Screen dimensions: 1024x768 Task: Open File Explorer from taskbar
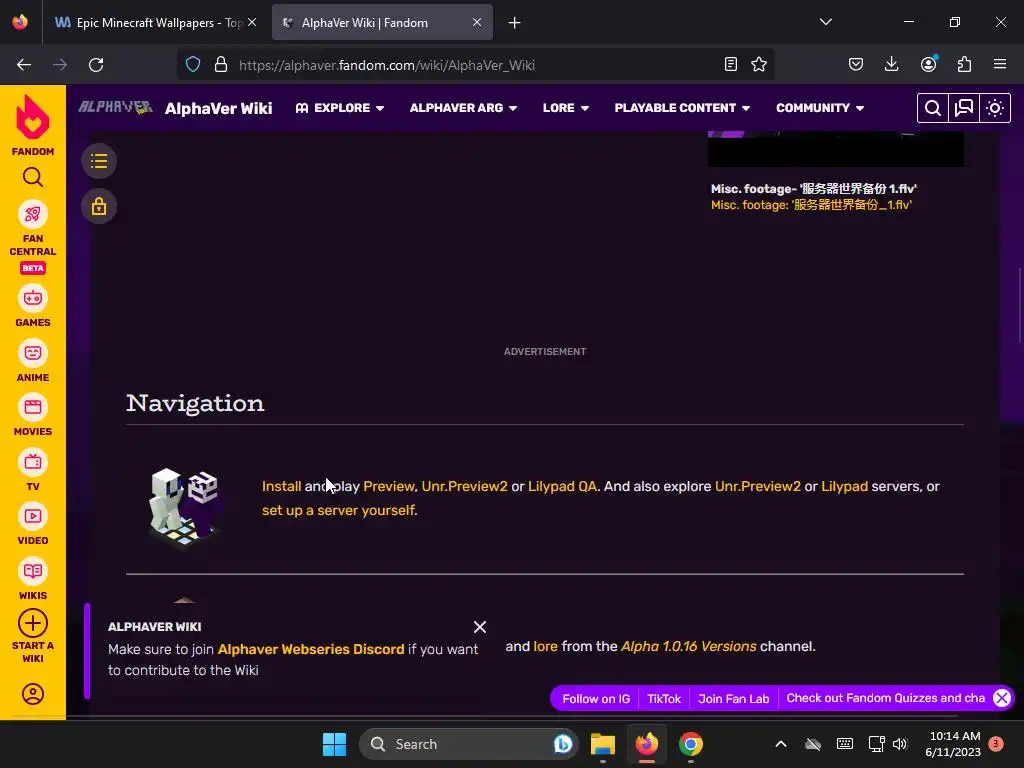(603, 744)
